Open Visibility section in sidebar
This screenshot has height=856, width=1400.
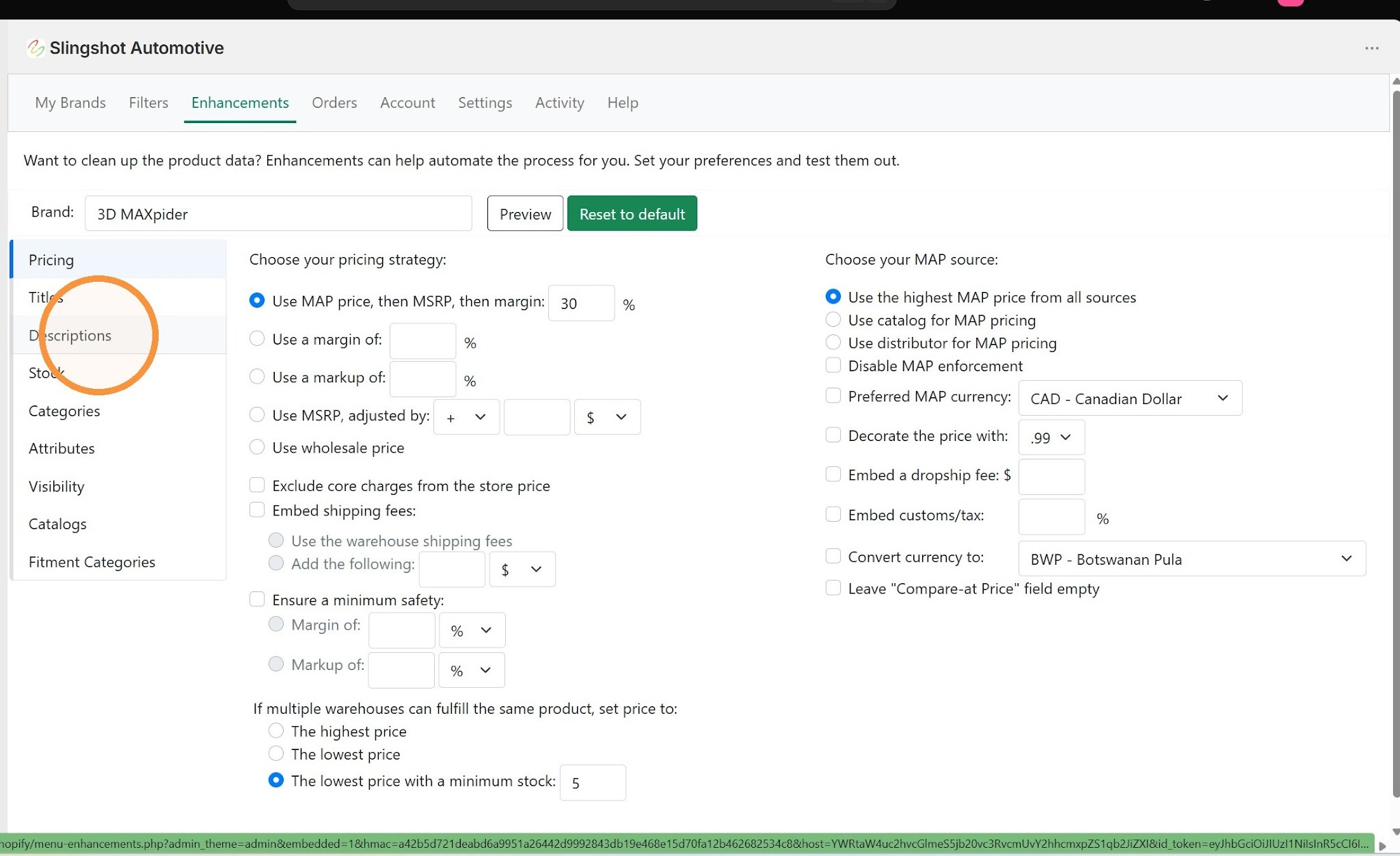[x=119, y=487]
